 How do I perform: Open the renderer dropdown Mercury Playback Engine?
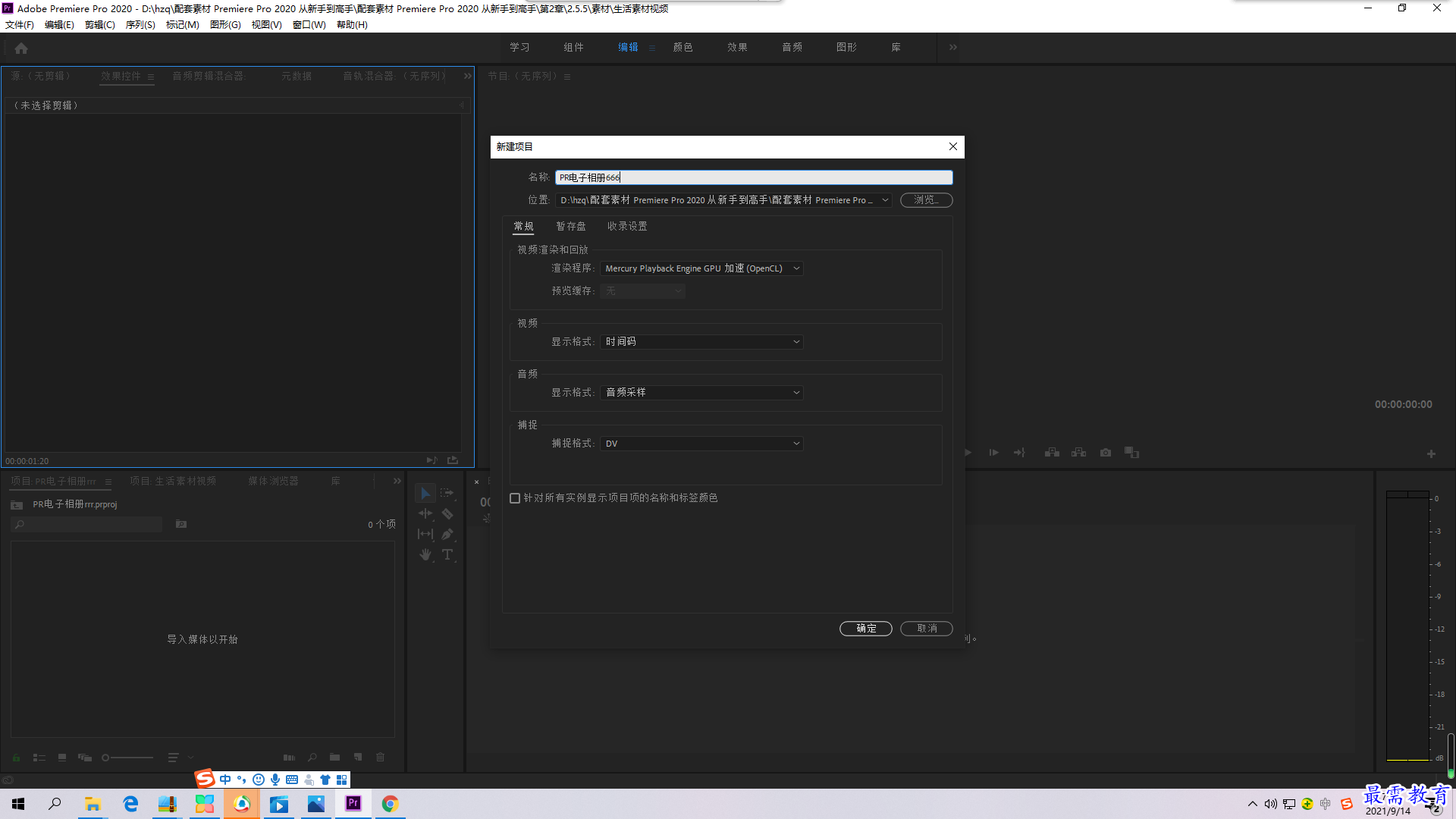[701, 268]
